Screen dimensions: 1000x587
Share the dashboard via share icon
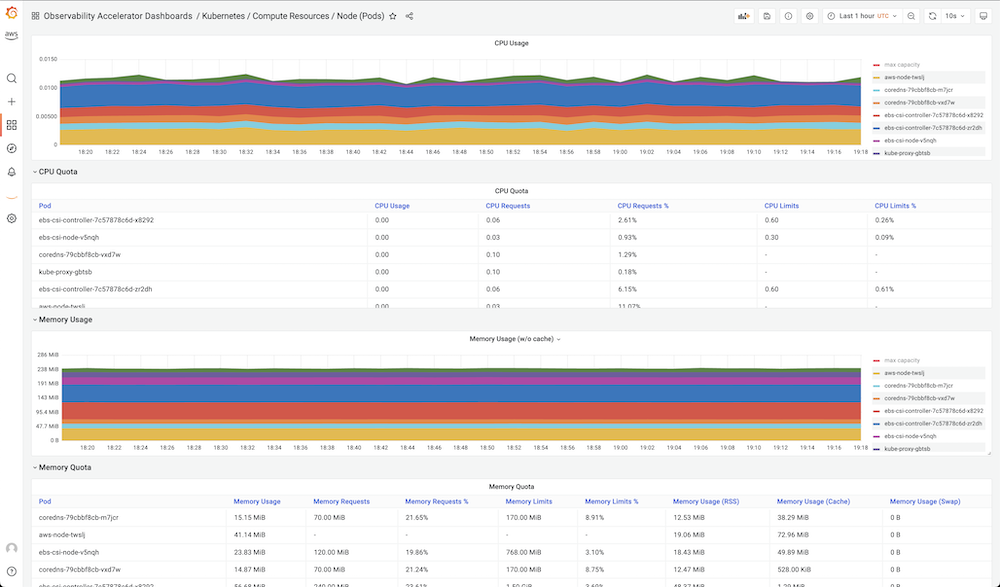(409, 16)
